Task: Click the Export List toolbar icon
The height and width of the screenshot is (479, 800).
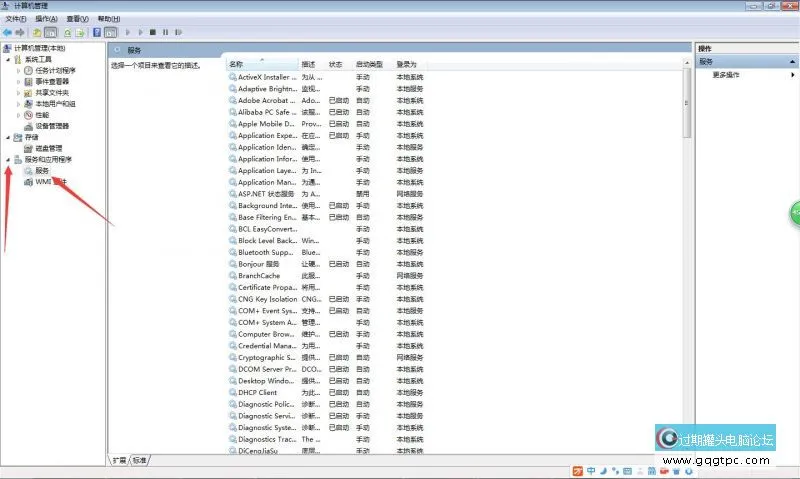Action: coord(80,32)
